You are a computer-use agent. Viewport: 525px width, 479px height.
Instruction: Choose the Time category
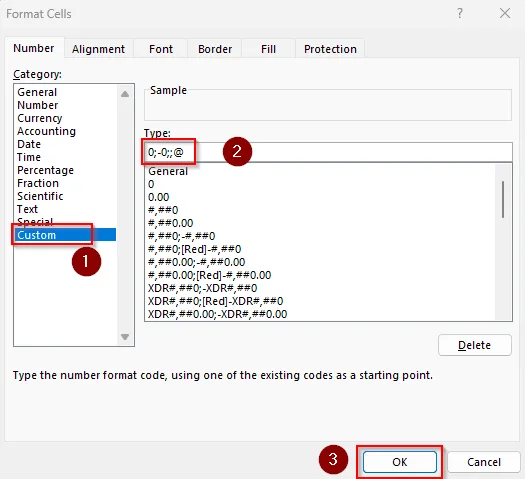coord(66,157)
